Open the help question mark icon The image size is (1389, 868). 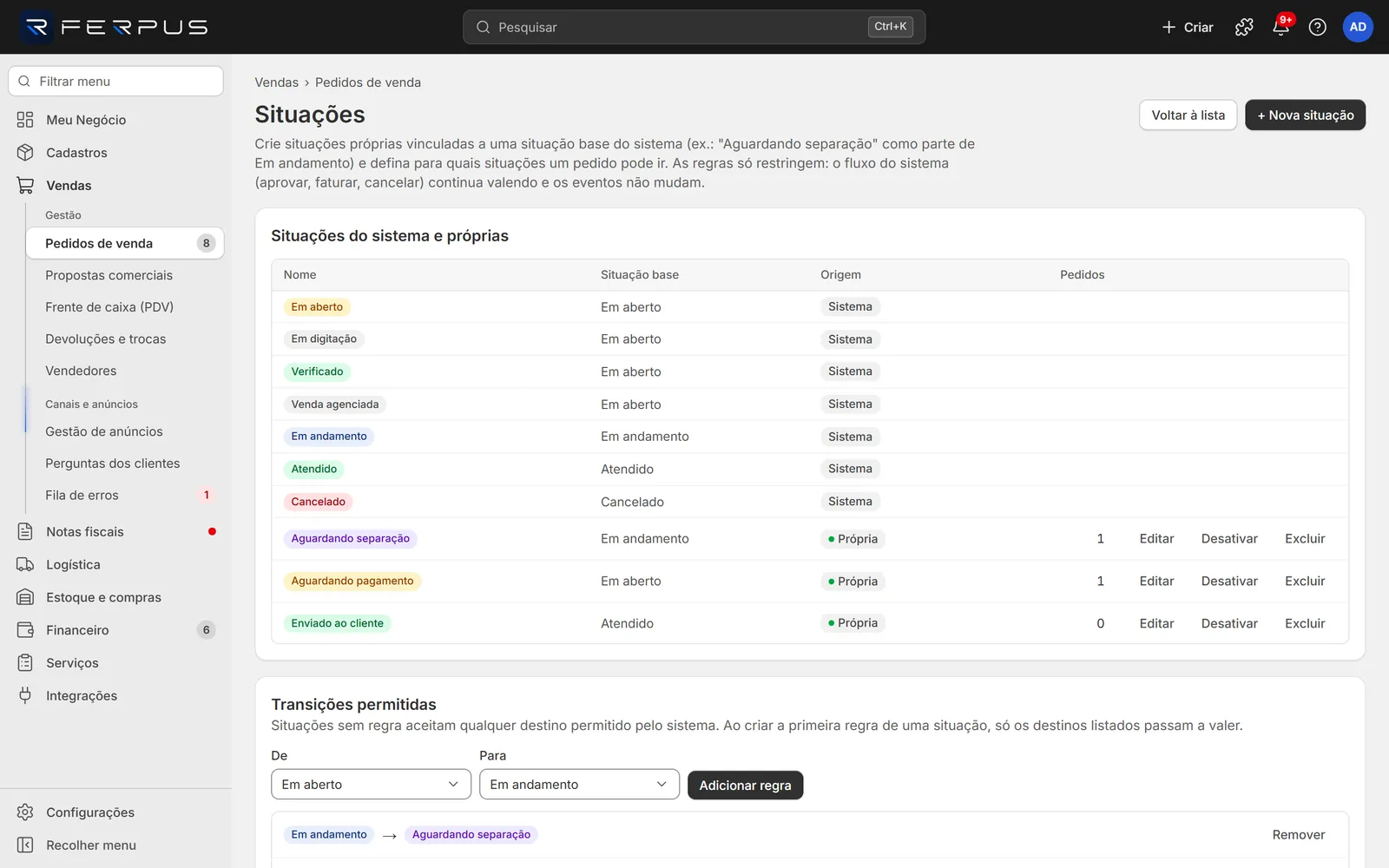pyautogui.click(x=1317, y=27)
